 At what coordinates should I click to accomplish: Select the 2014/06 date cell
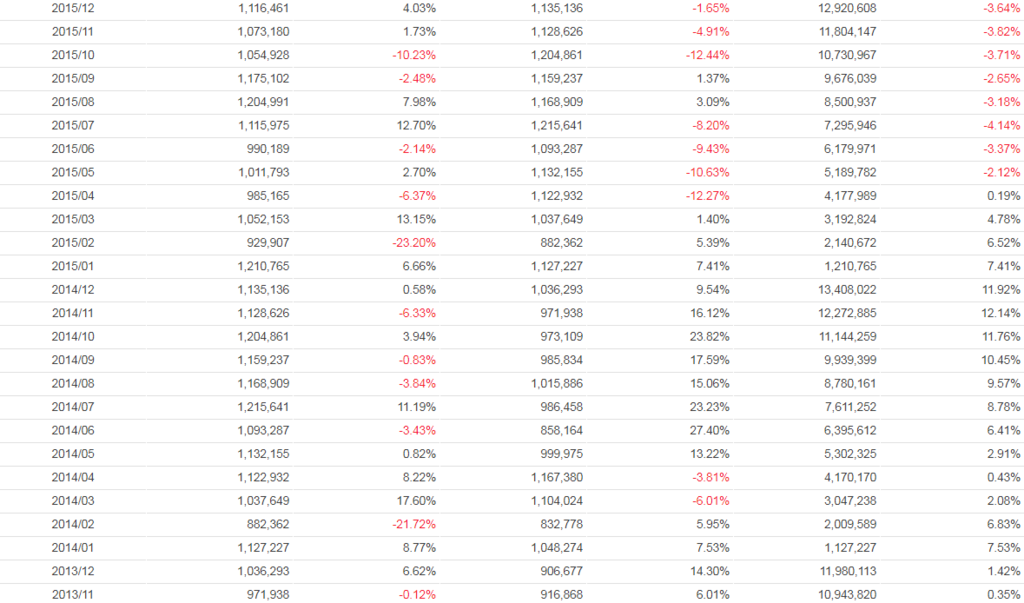coord(73,429)
